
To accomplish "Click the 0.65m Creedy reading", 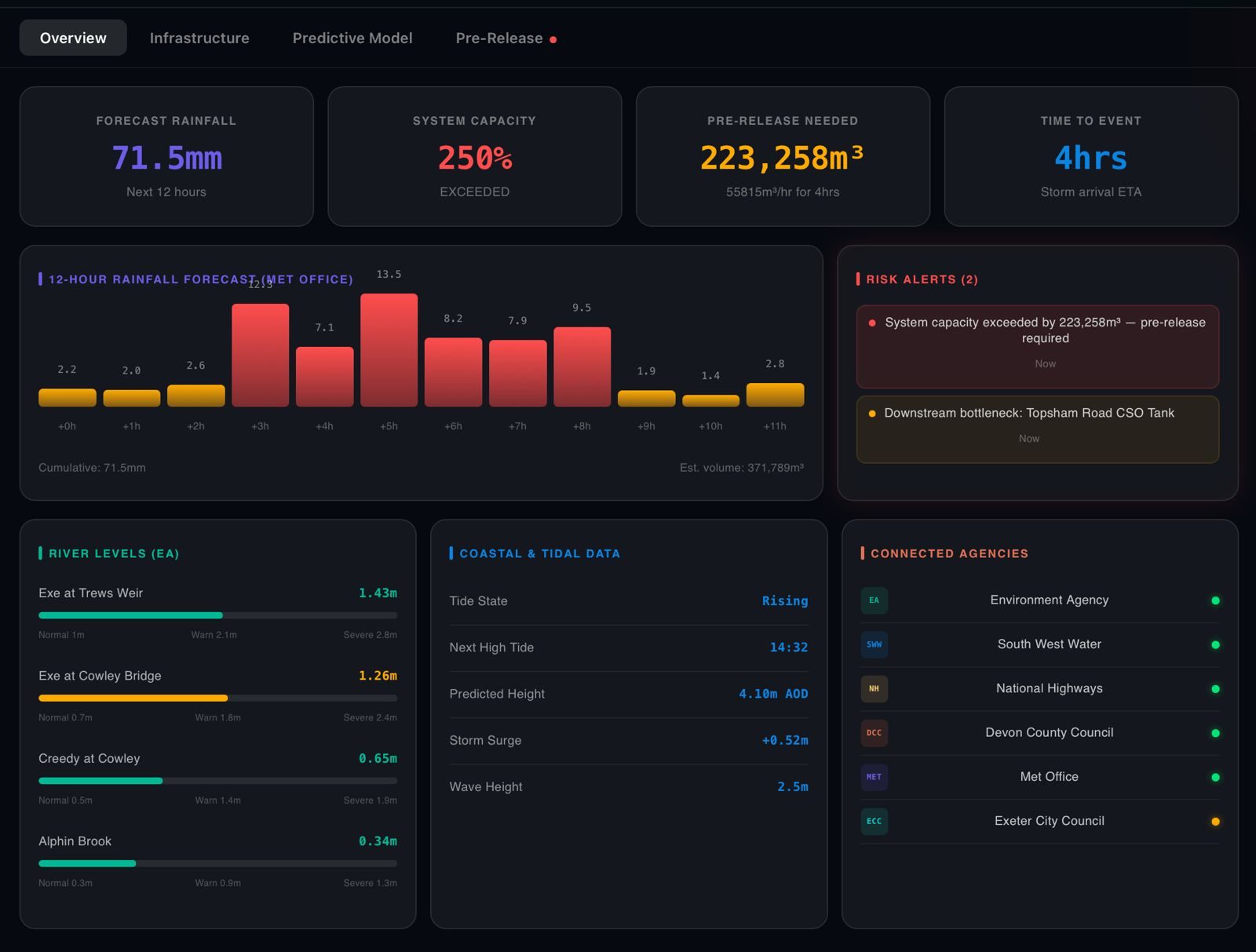I will click(x=378, y=758).
